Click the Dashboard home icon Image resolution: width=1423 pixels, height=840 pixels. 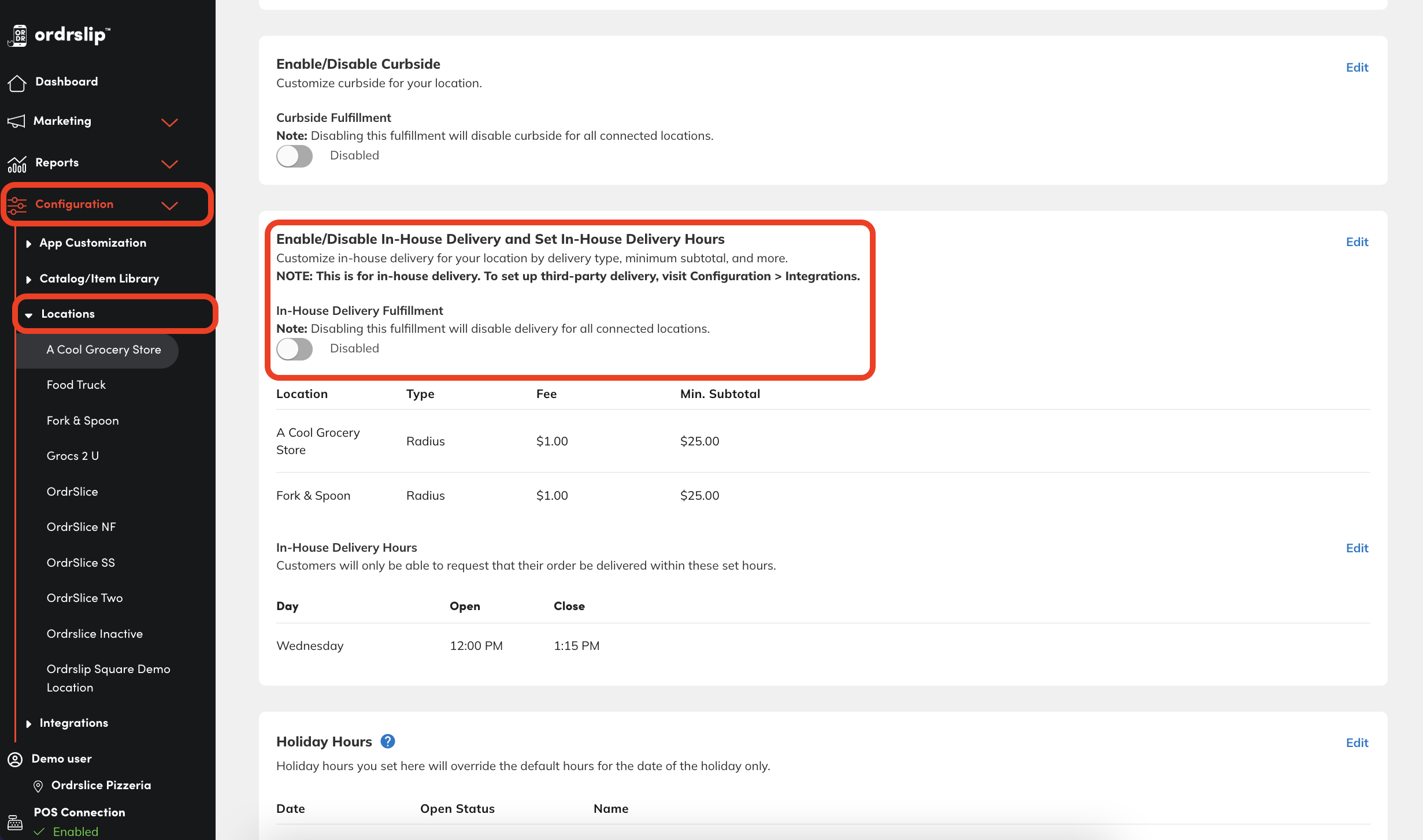17,83
